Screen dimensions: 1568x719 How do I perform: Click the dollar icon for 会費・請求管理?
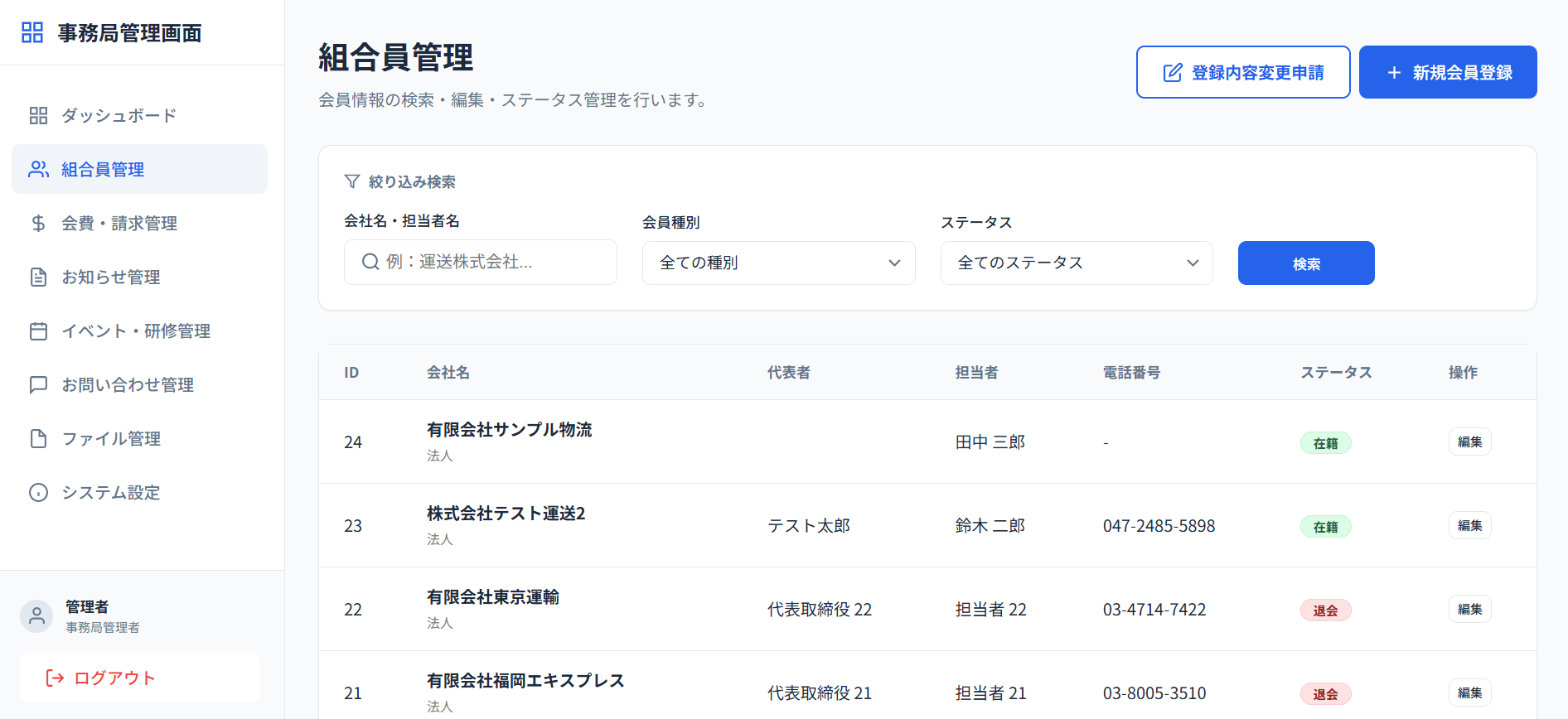pos(38,223)
